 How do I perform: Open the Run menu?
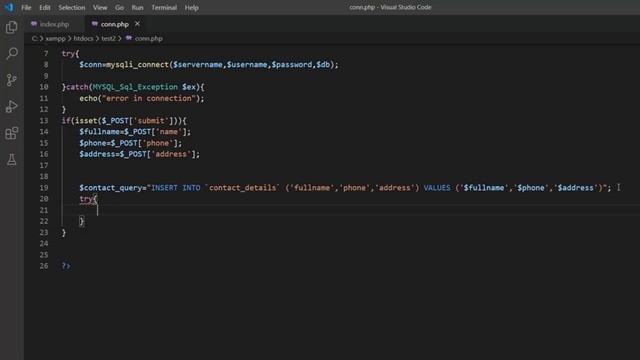138,7
